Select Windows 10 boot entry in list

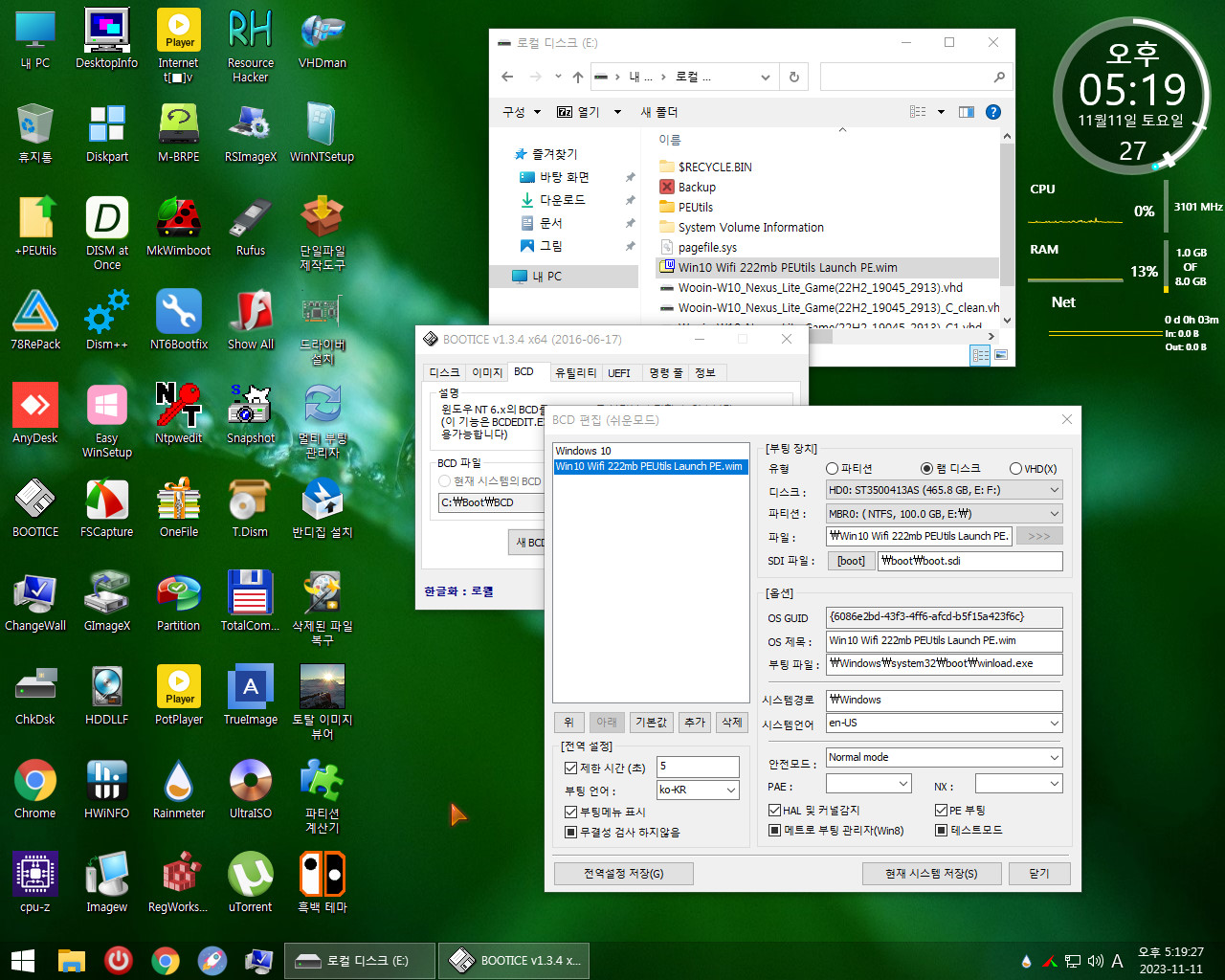coord(651,451)
